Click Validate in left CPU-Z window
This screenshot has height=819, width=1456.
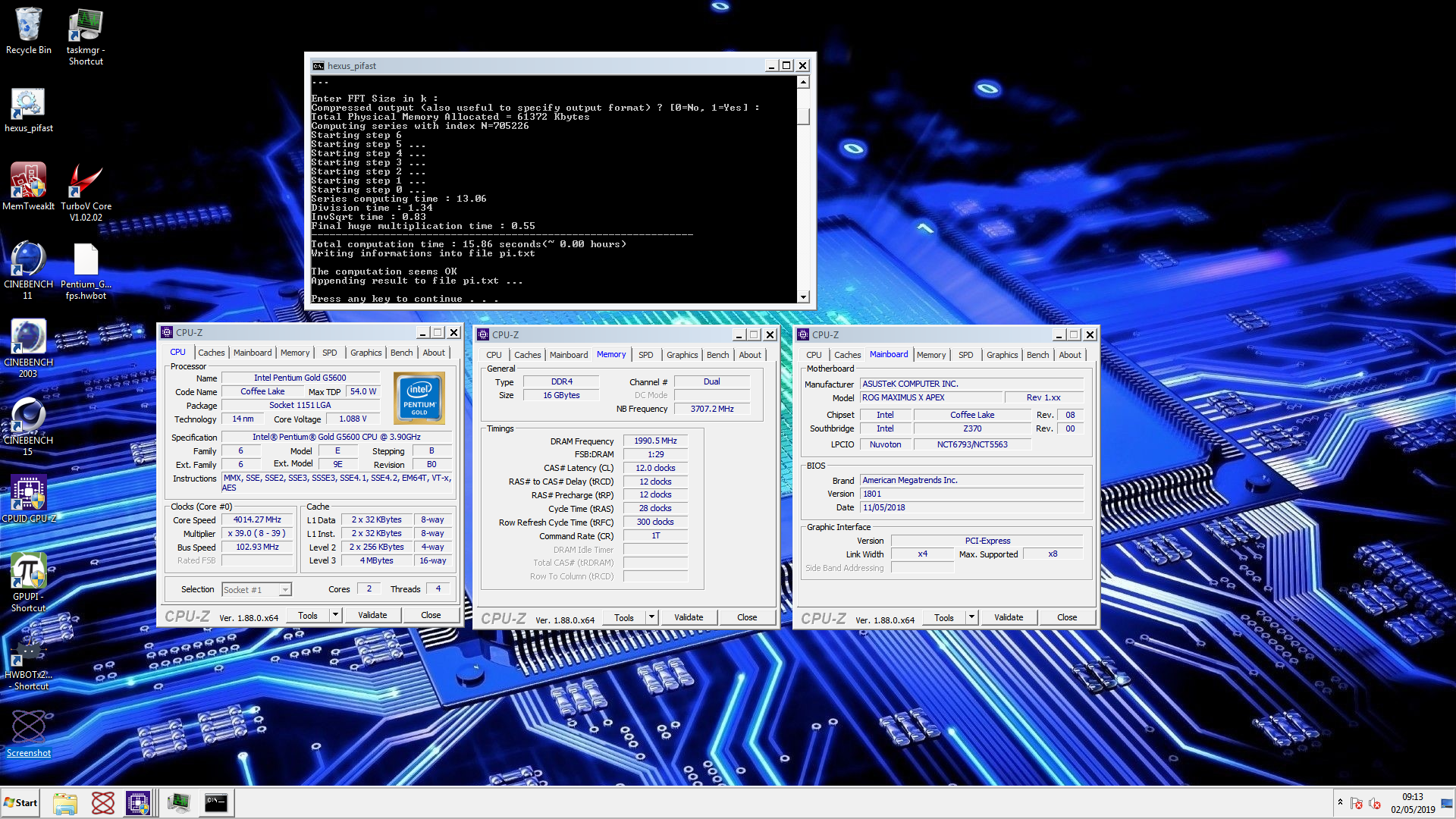click(372, 615)
